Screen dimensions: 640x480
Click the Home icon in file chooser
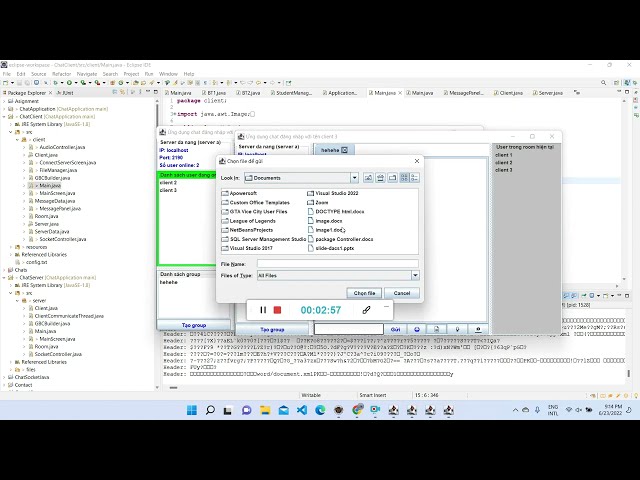[380, 178]
